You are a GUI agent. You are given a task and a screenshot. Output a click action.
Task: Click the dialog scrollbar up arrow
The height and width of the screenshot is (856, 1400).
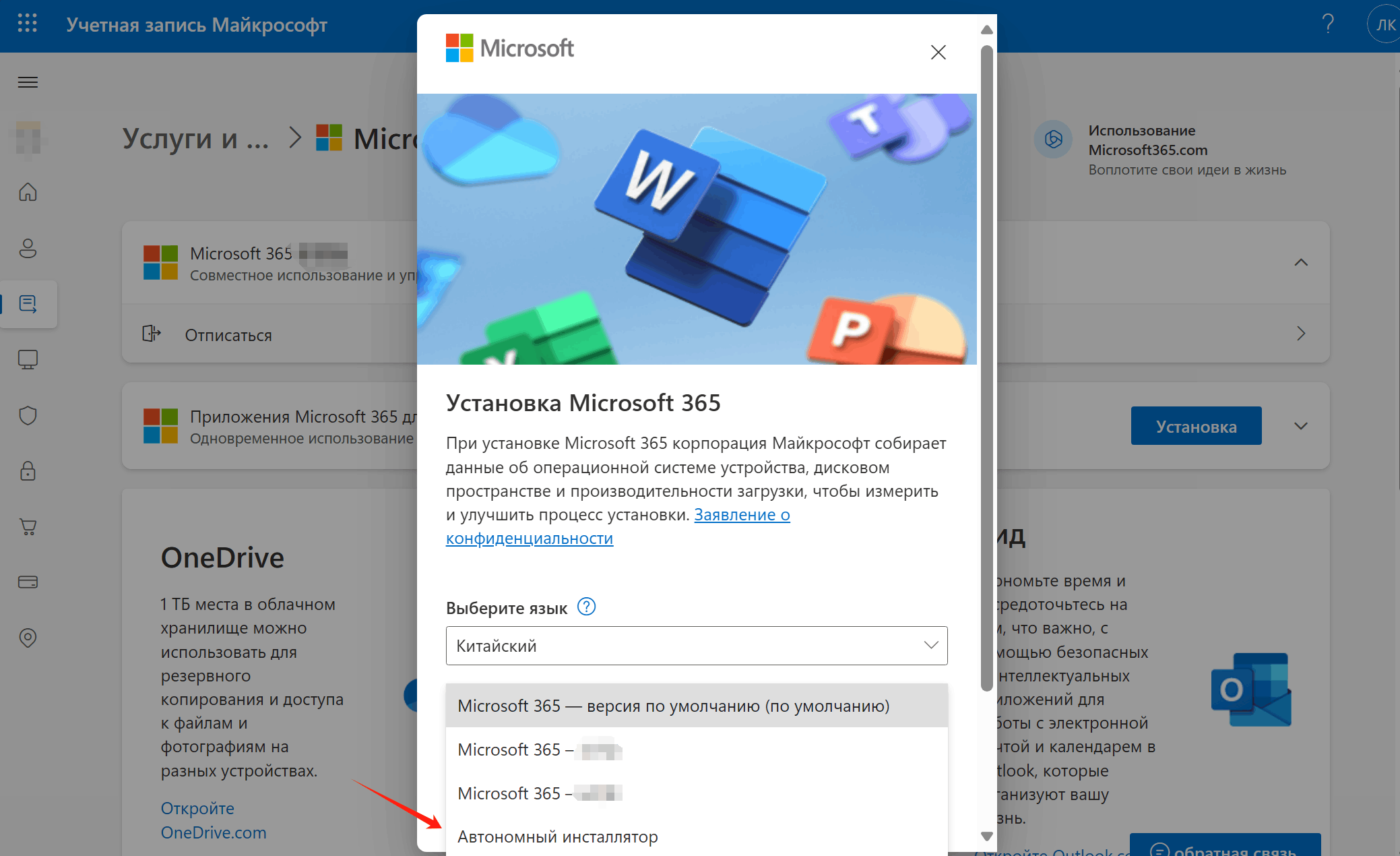(987, 30)
